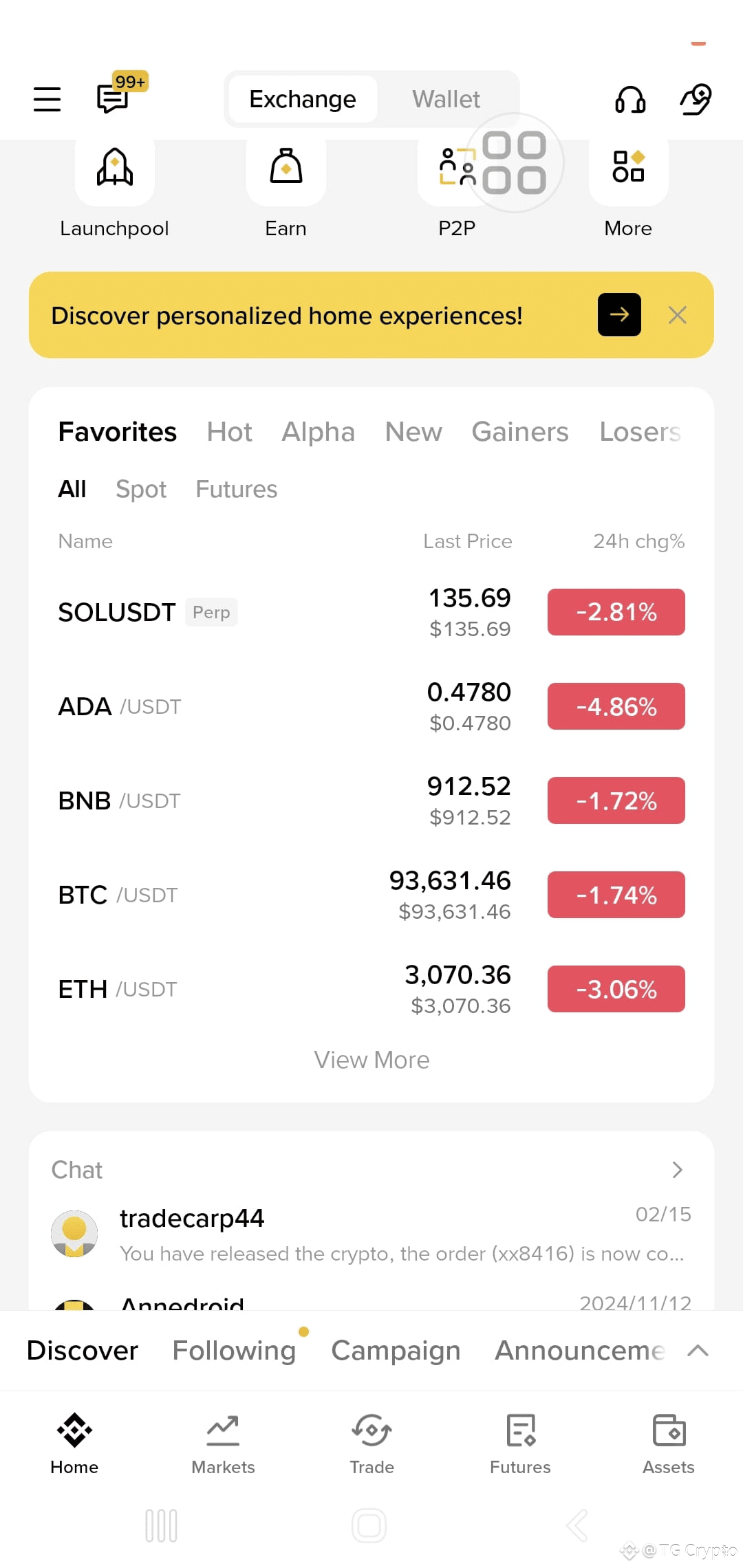743x1568 pixels.
Task: Dismiss the yellow personalized banner
Action: (x=678, y=315)
